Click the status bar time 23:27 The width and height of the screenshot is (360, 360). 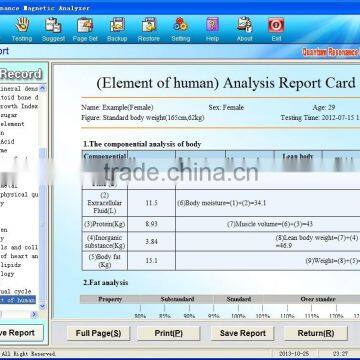pos(340,353)
